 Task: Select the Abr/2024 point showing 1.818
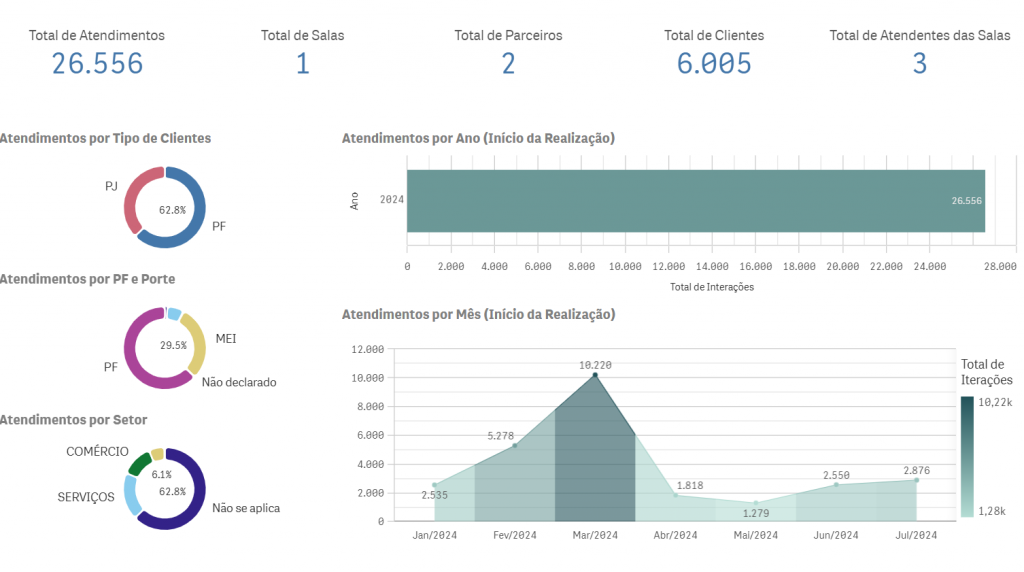tap(676, 495)
